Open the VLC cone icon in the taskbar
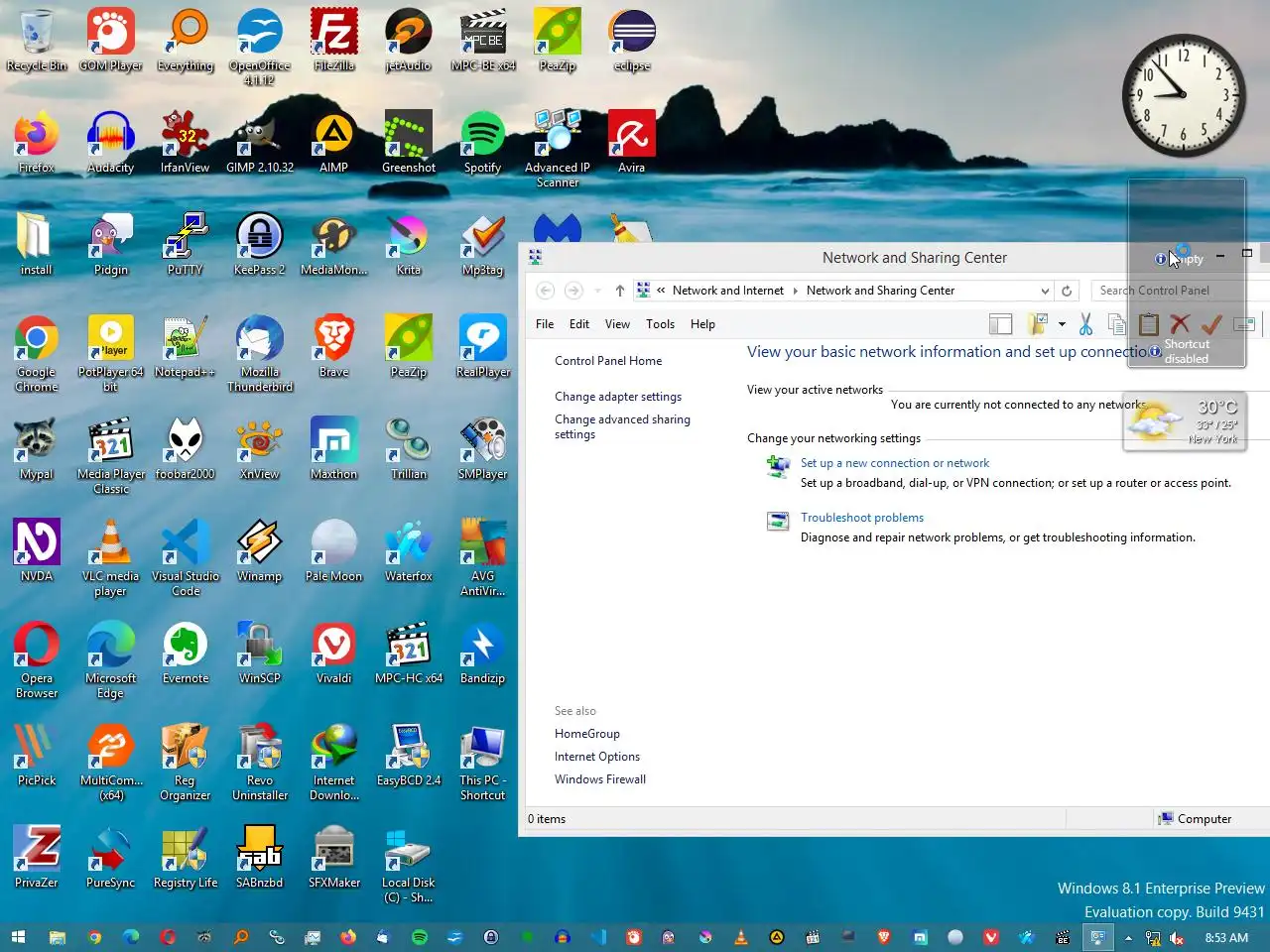Screen dimensions: 1270x952 pyautogui.click(x=741, y=937)
